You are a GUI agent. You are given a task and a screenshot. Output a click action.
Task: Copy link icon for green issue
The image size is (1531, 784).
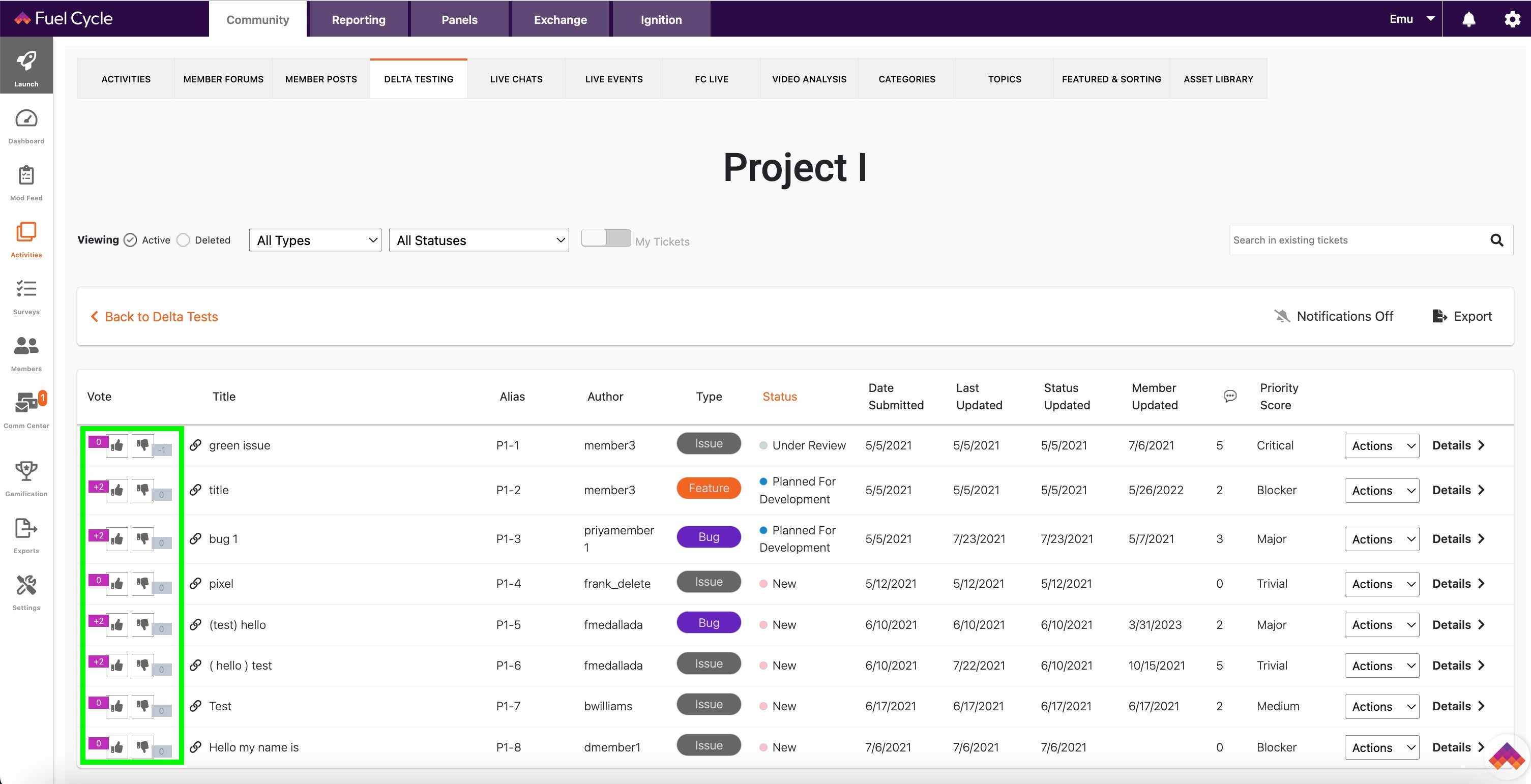[195, 445]
